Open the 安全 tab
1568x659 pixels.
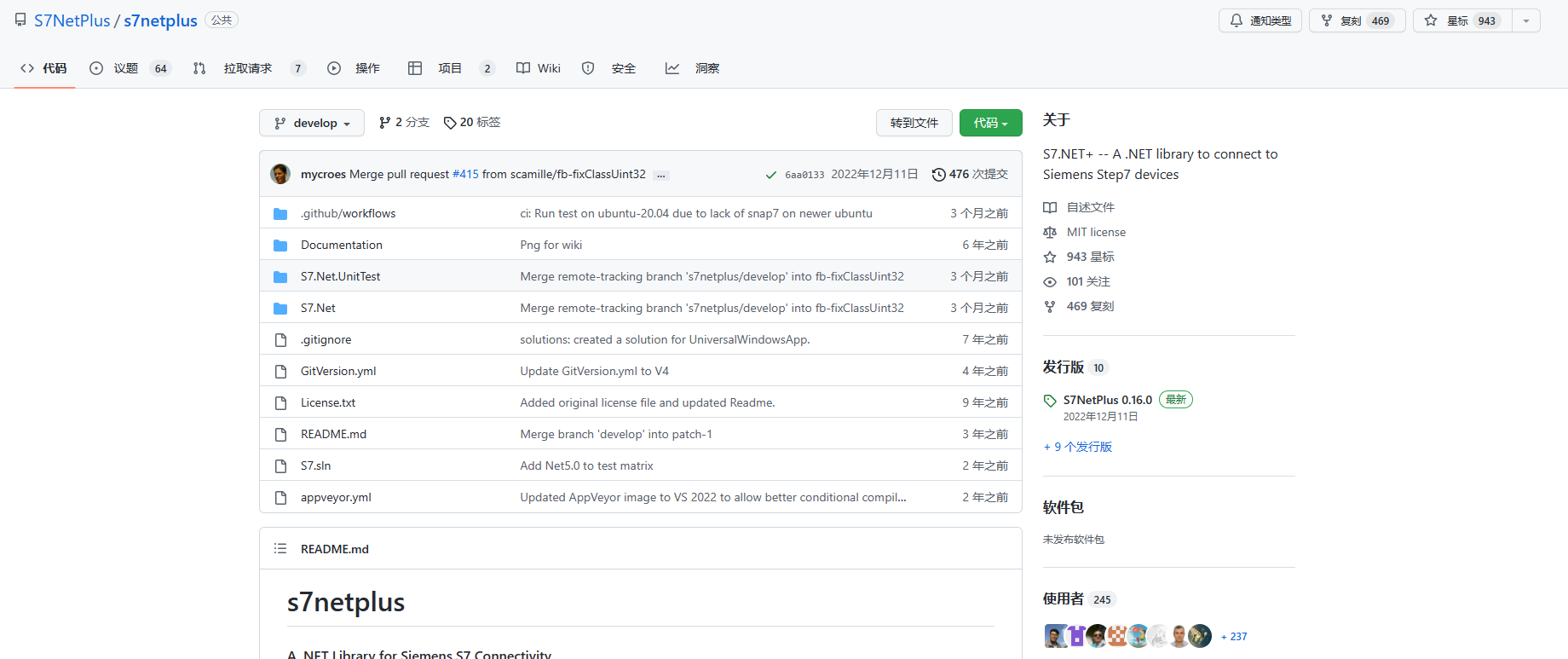click(608, 68)
